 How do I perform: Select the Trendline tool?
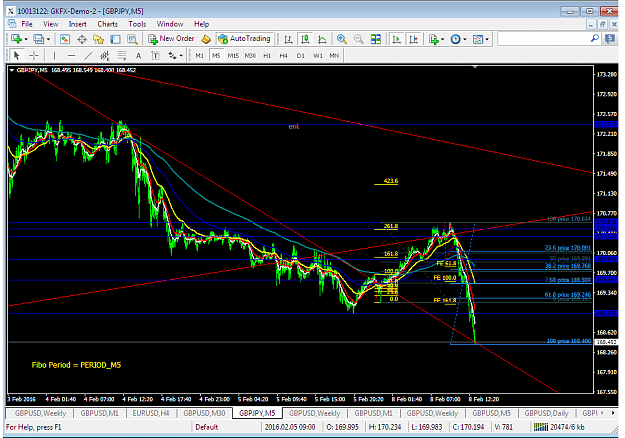(88, 55)
